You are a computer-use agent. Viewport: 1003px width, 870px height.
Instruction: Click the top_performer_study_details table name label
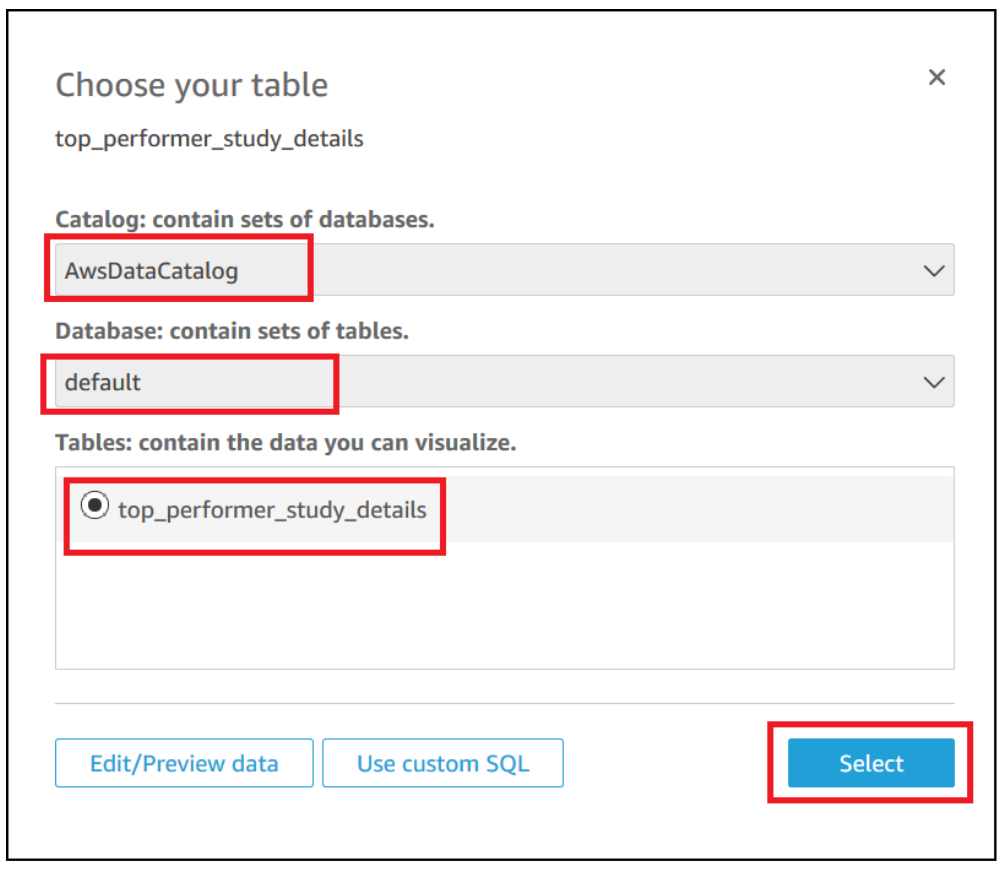click(x=272, y=510)
